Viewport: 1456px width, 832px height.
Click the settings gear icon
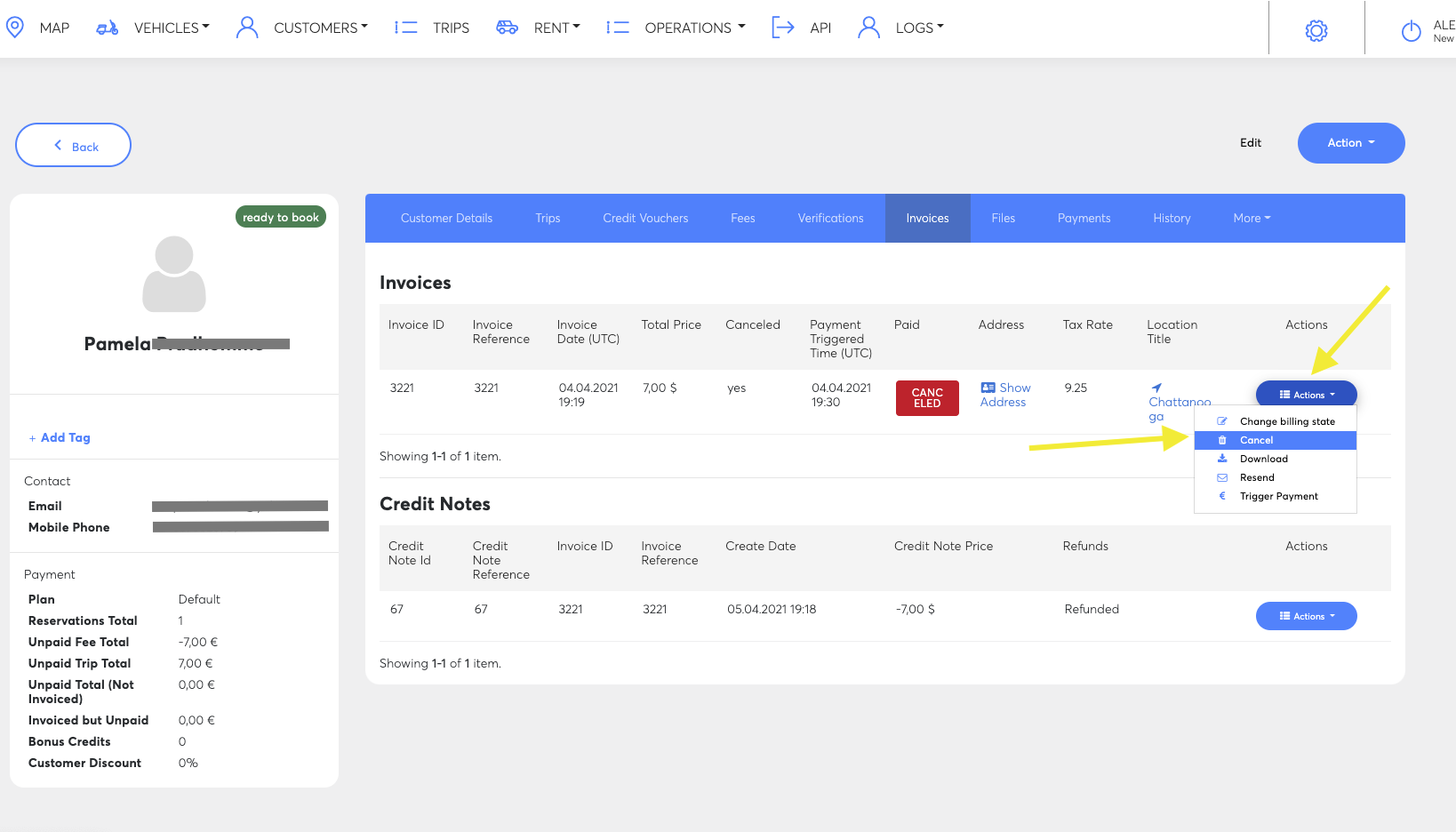coord(1316,30)
